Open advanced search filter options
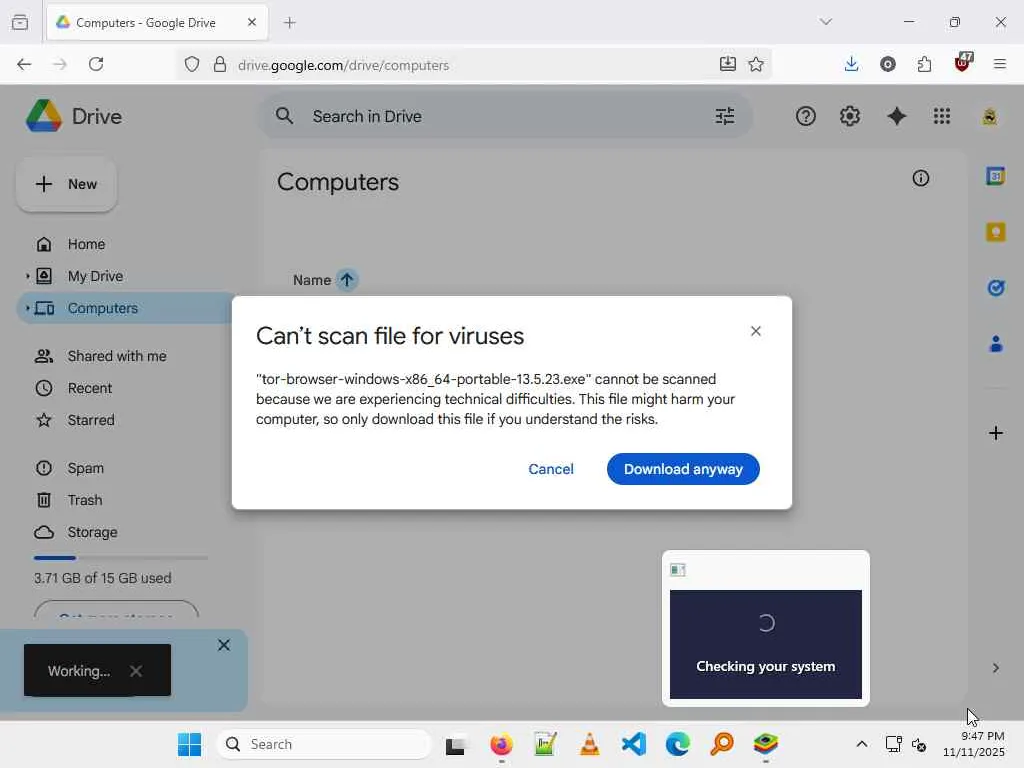The width and height of the screenshot is (1024, 768). click(725, 116)
